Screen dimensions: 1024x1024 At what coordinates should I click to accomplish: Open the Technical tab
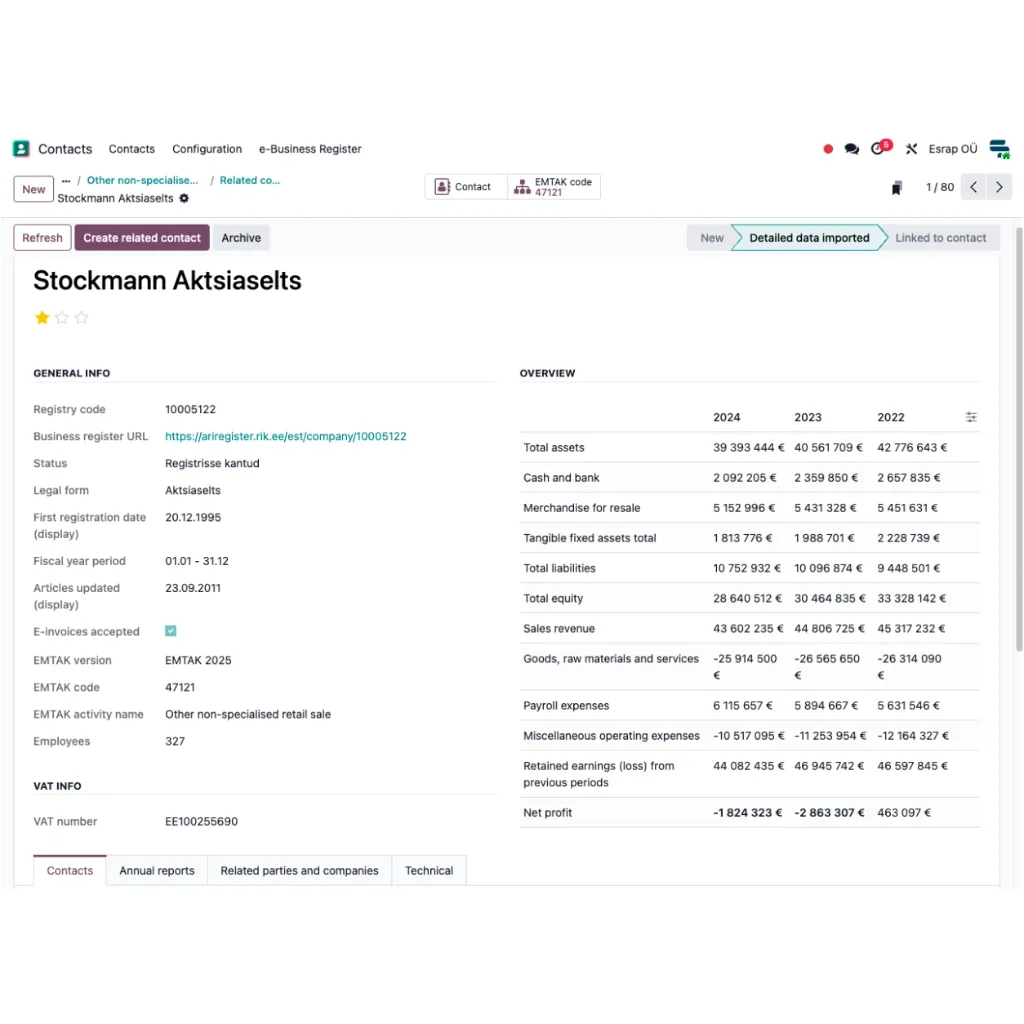click(428, 871)
